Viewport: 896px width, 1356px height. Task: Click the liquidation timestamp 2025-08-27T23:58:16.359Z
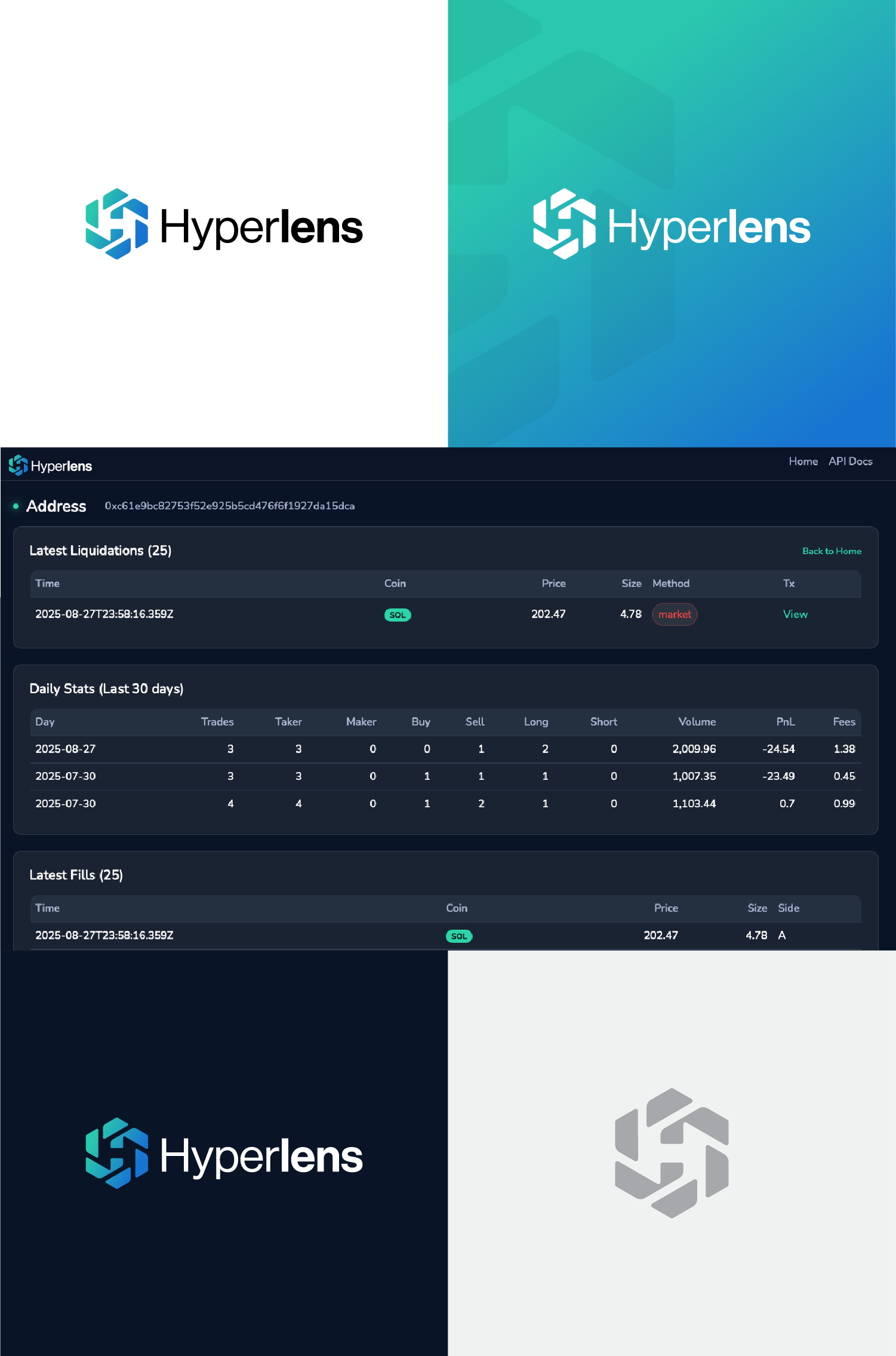[104, 614]
